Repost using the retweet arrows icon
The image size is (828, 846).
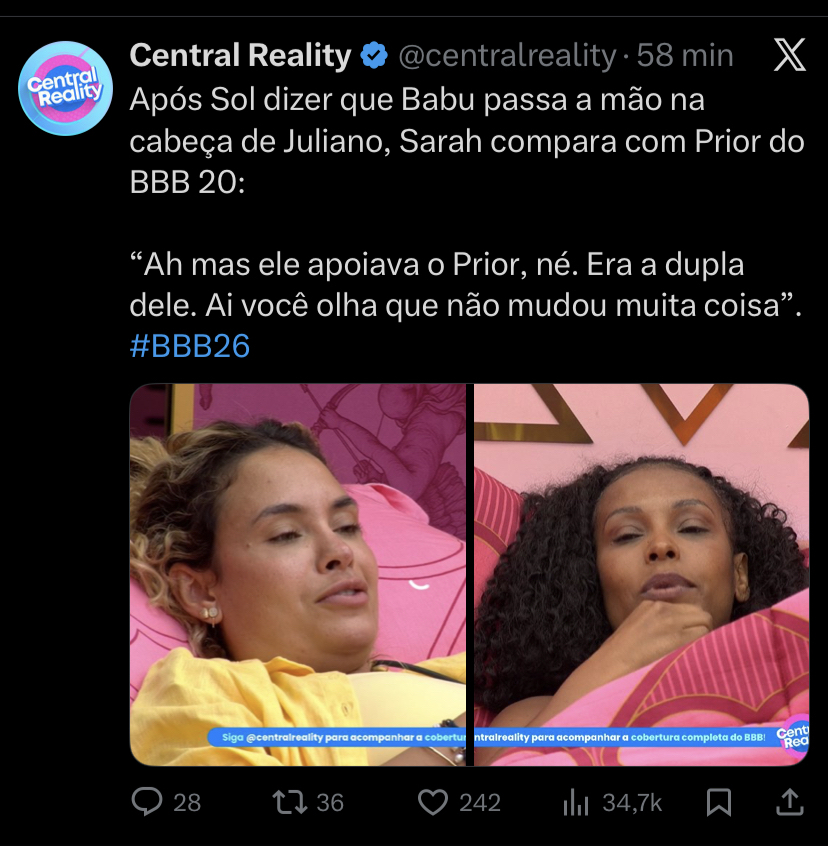coord(290,802)
